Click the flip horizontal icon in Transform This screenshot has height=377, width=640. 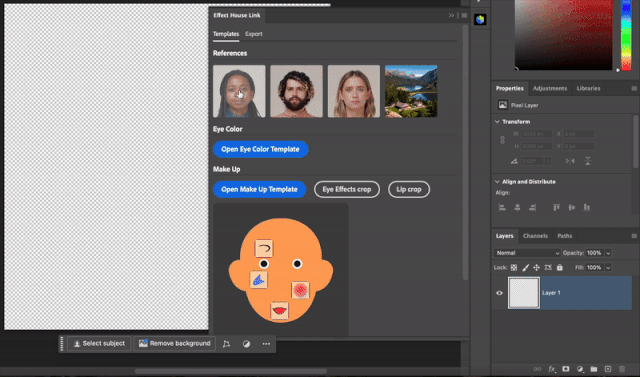coord(570,161)
